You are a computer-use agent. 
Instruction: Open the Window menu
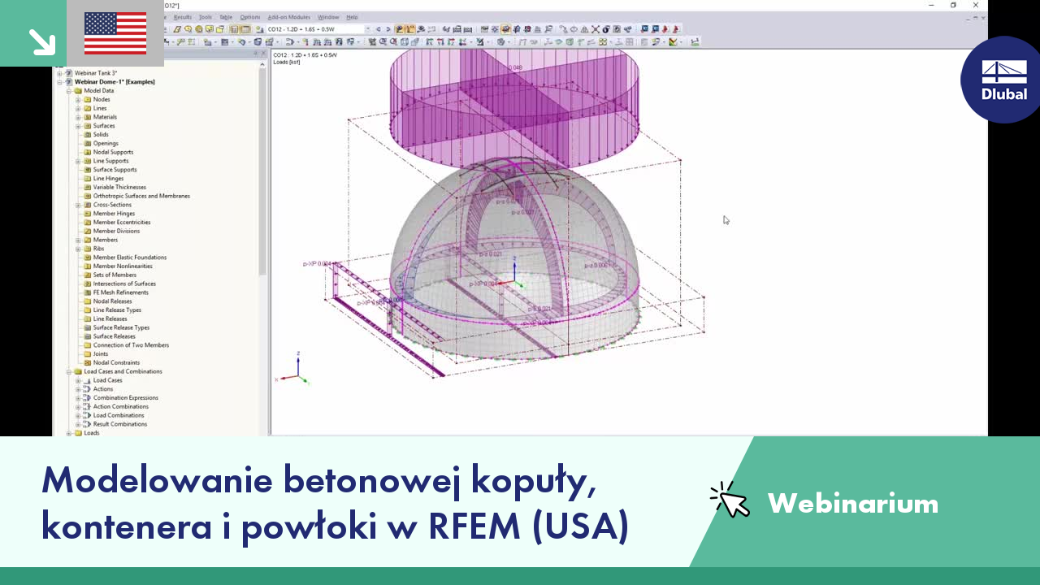click(x=328, y=17)
